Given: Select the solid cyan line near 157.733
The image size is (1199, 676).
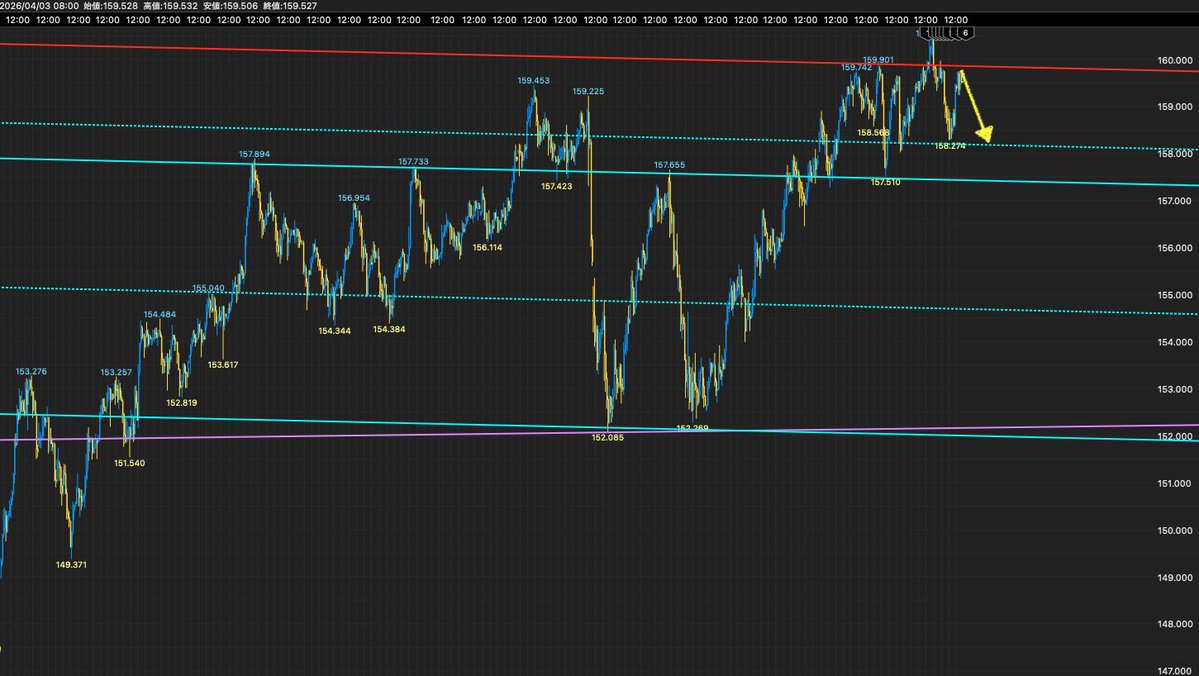Looking at the screenshot, I should [x=600, y=171].
